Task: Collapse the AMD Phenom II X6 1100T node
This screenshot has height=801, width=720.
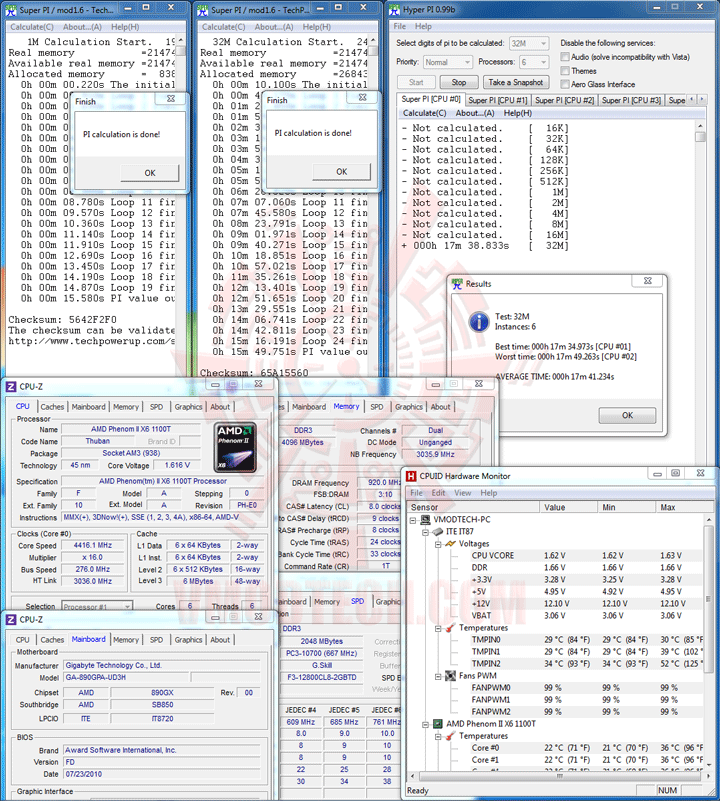Action: click(425, 724)
